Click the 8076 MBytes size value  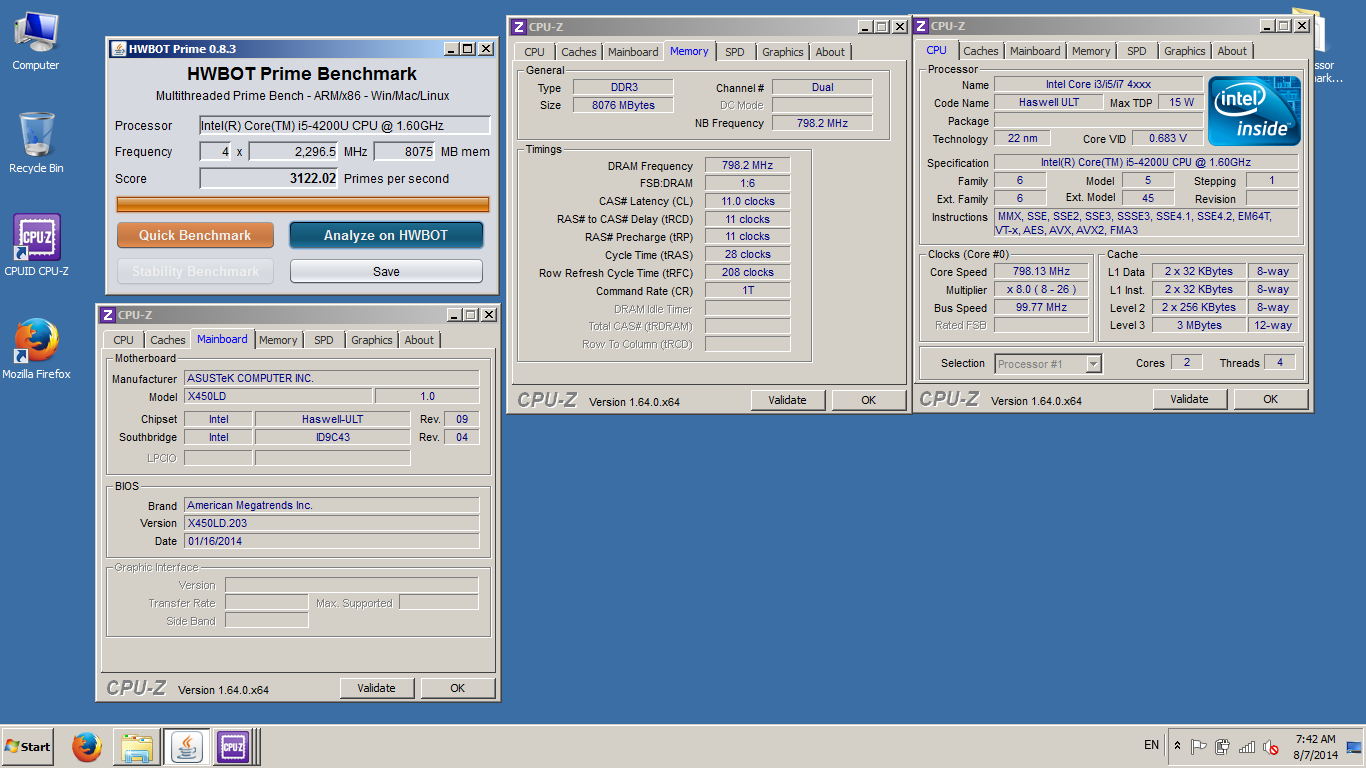click(623, 105)
